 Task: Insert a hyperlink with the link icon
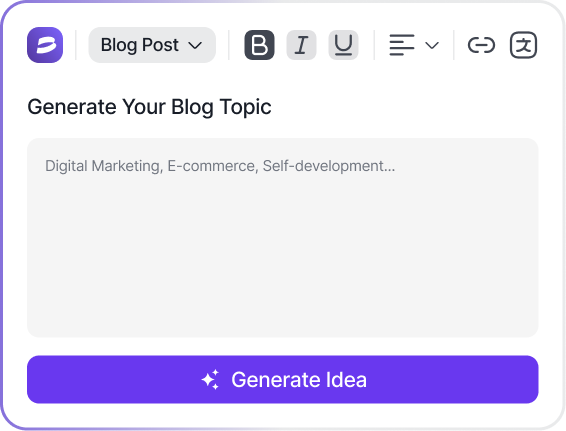(x=481, y=45)
